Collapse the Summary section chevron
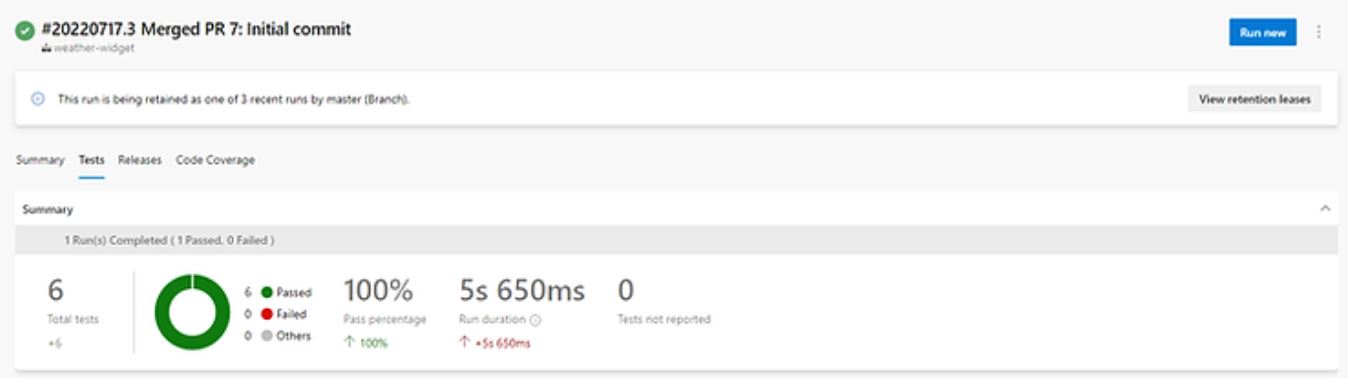Image resolution: width=1348 pixels, height=382 pixels. (x=1325, y=209)
